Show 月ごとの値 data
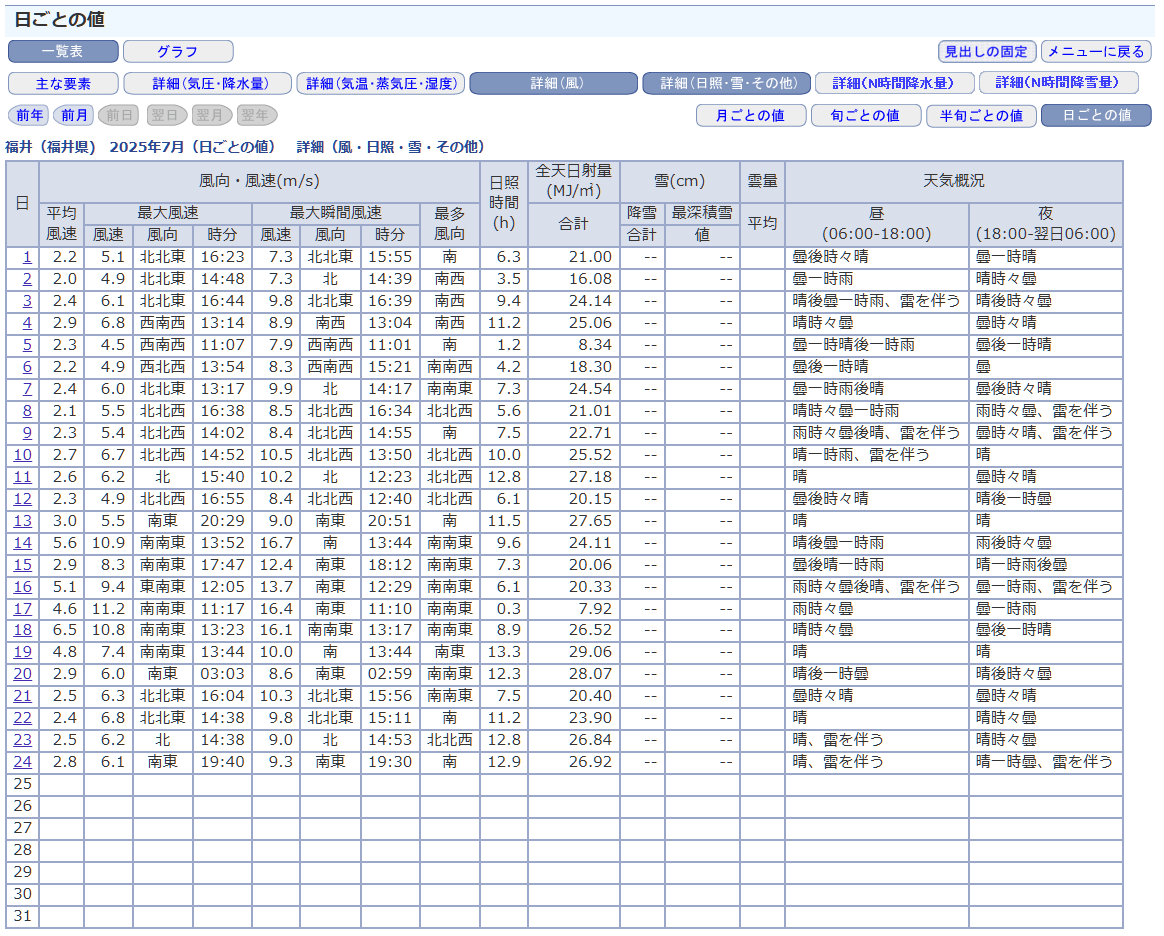The image size is (1164, 936). (x=750, y=116)
